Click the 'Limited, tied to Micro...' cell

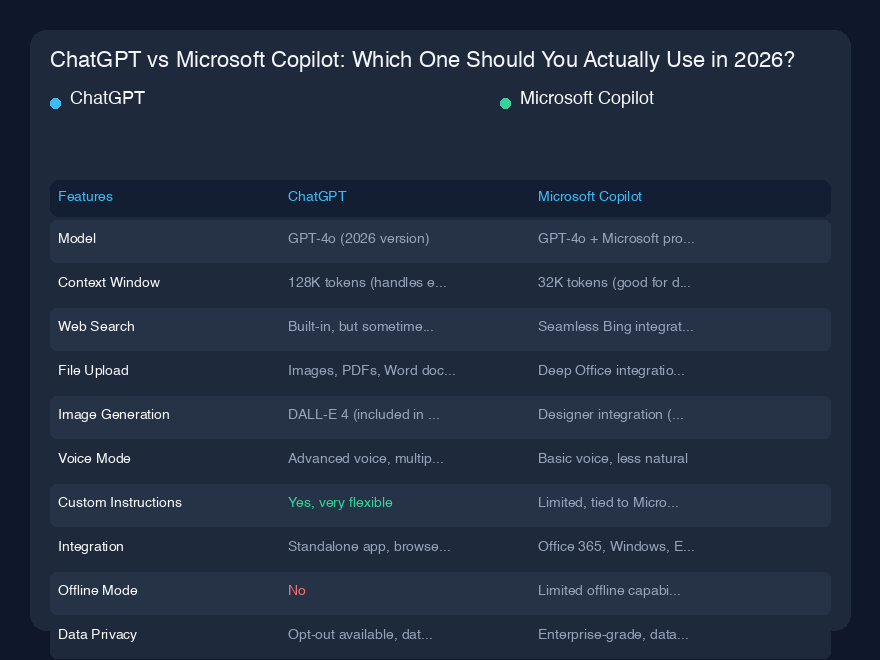(x=608, y=502)
